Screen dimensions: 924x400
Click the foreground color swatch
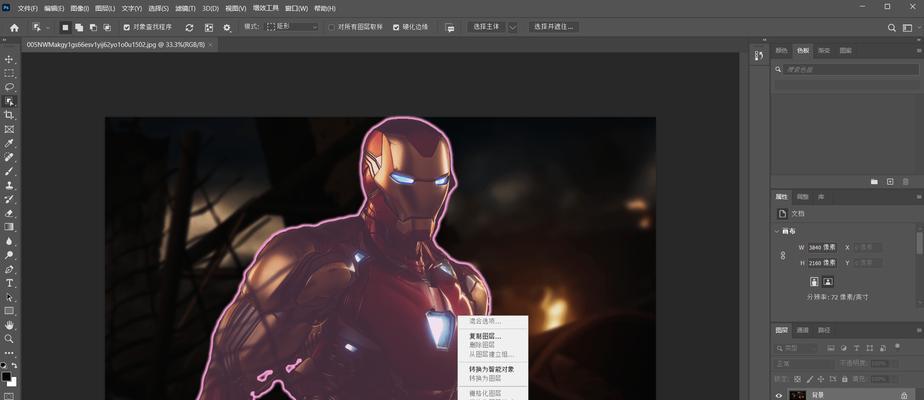coord(6,376)
